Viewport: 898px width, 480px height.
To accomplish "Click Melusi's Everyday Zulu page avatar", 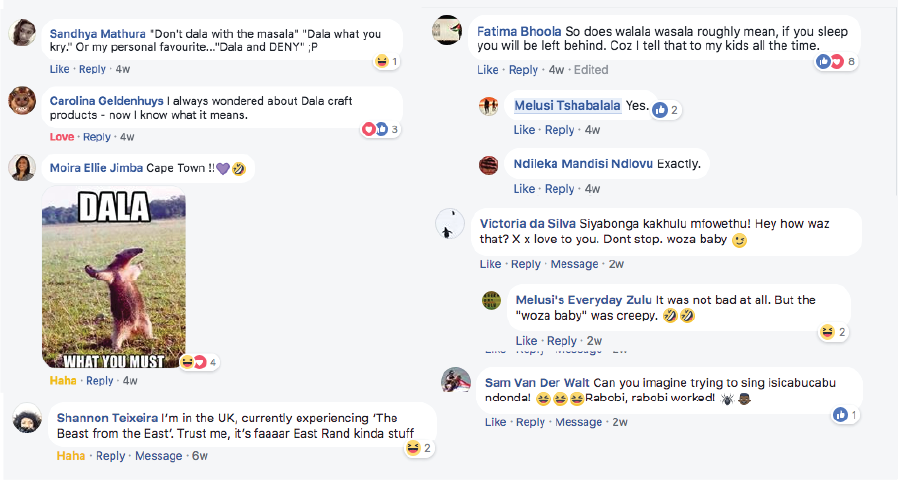I will (x=491, y=300).
